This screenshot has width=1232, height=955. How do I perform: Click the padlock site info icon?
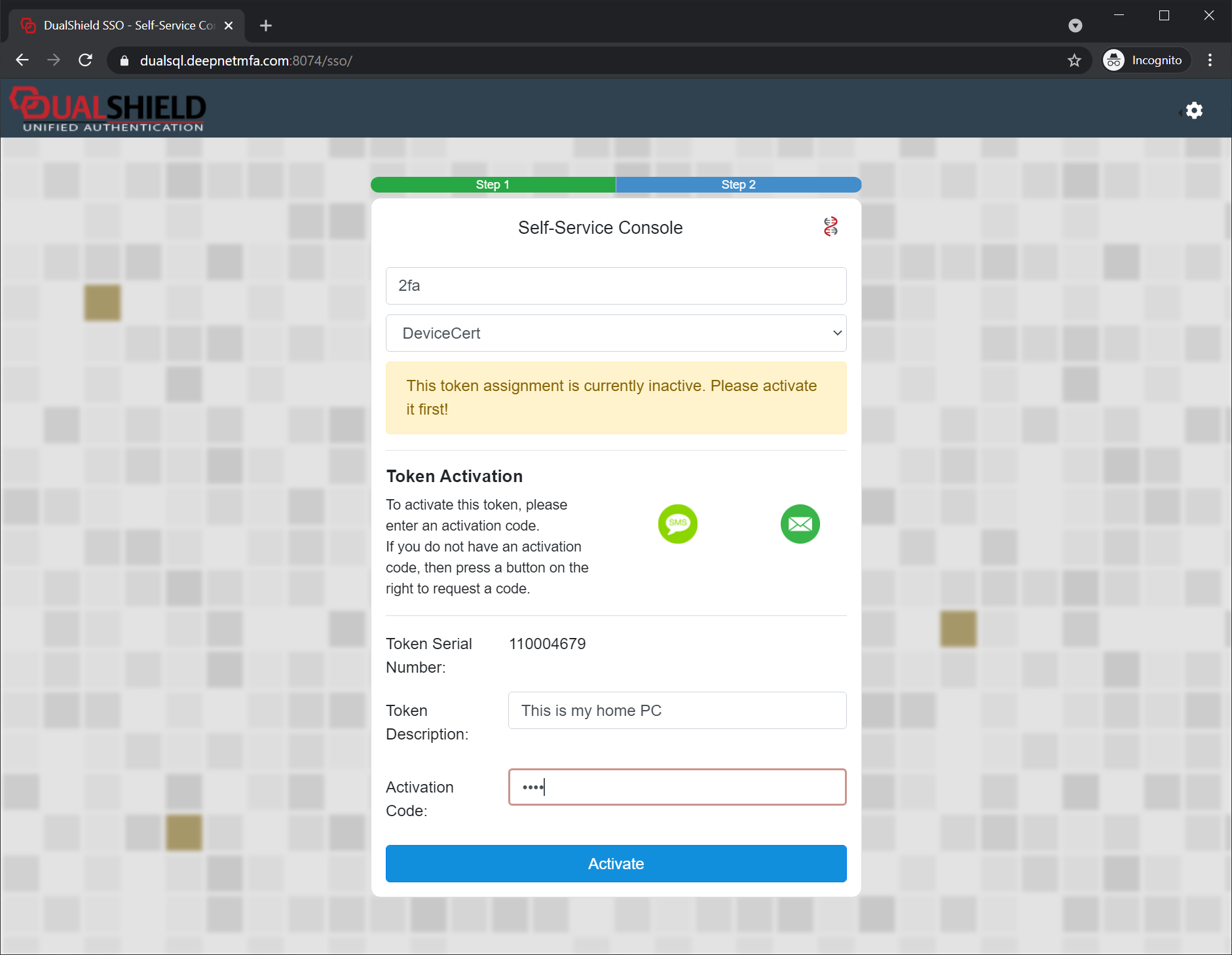(124, 61)
